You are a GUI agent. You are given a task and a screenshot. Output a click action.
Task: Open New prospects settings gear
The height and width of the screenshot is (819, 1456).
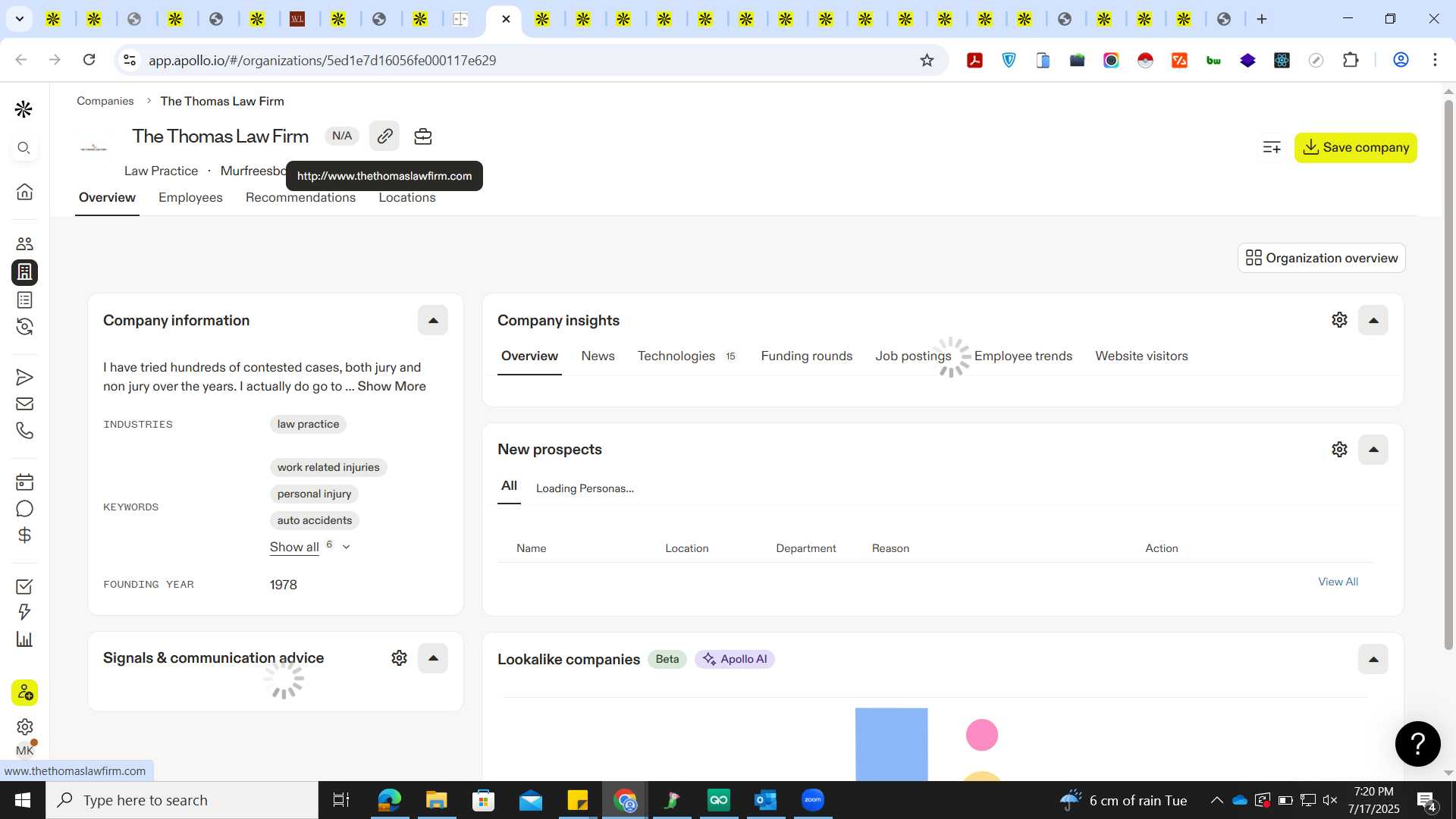(x=1339, y=450)
